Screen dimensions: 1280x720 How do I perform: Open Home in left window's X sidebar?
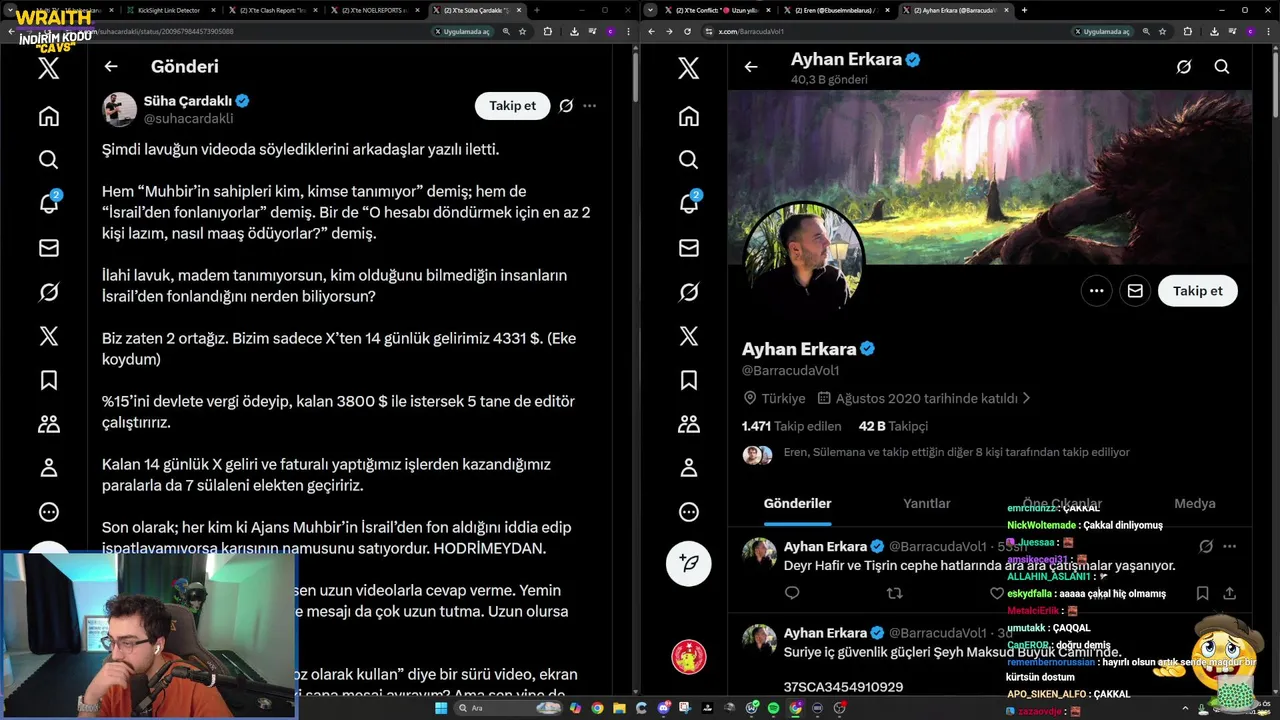pyautogui.click(x=48, y=116)
